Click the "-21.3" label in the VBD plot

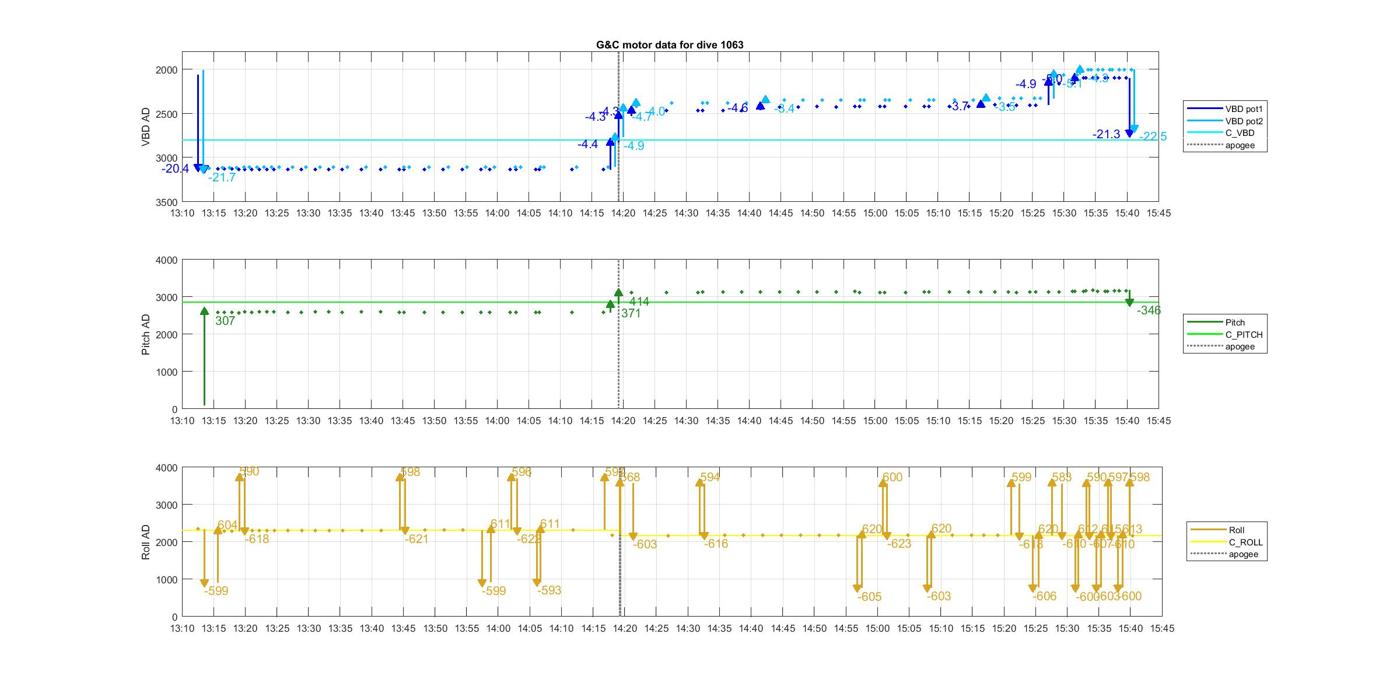[1107, 135]
